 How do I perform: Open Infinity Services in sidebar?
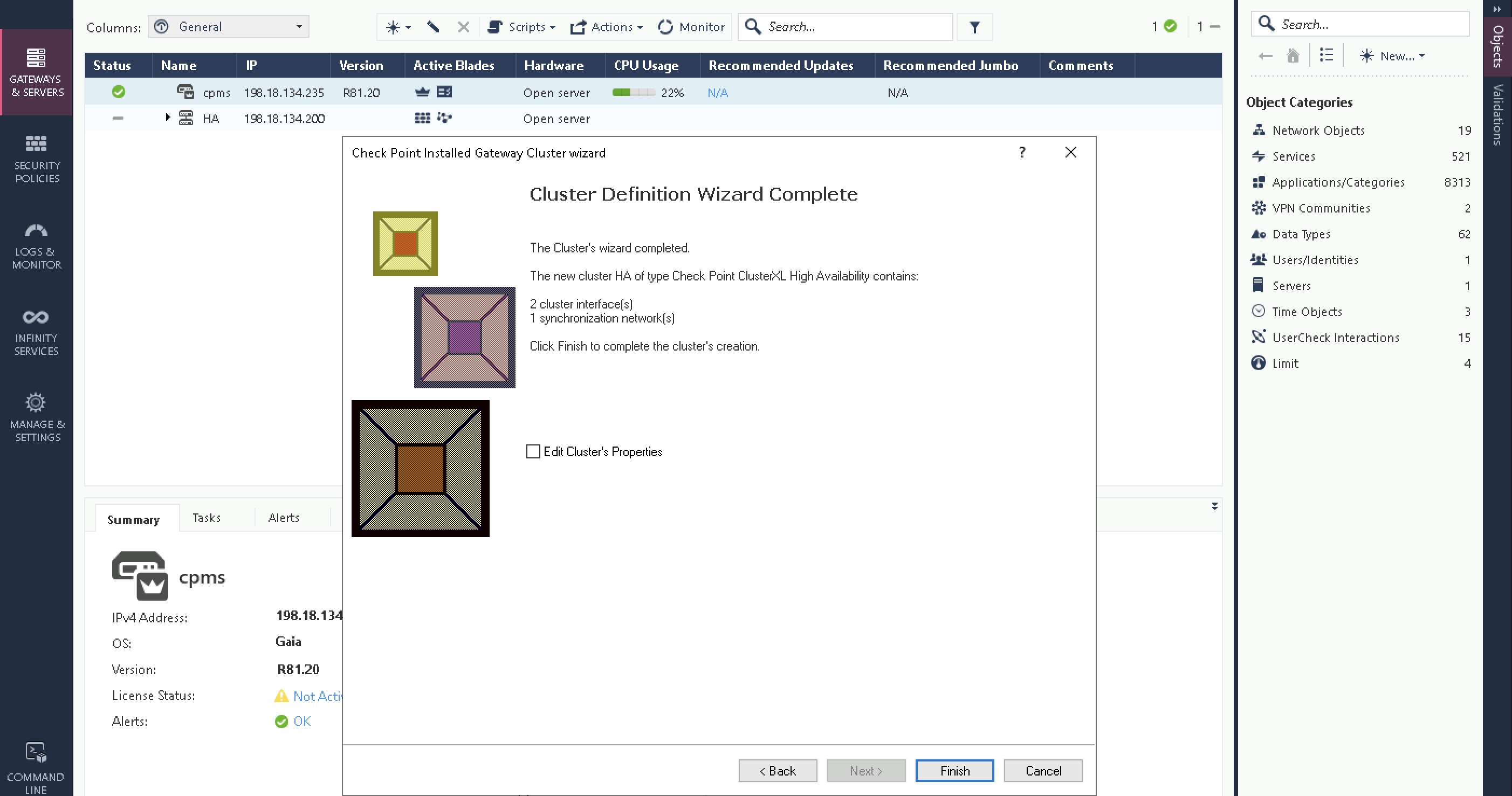[x=36, y=332]
